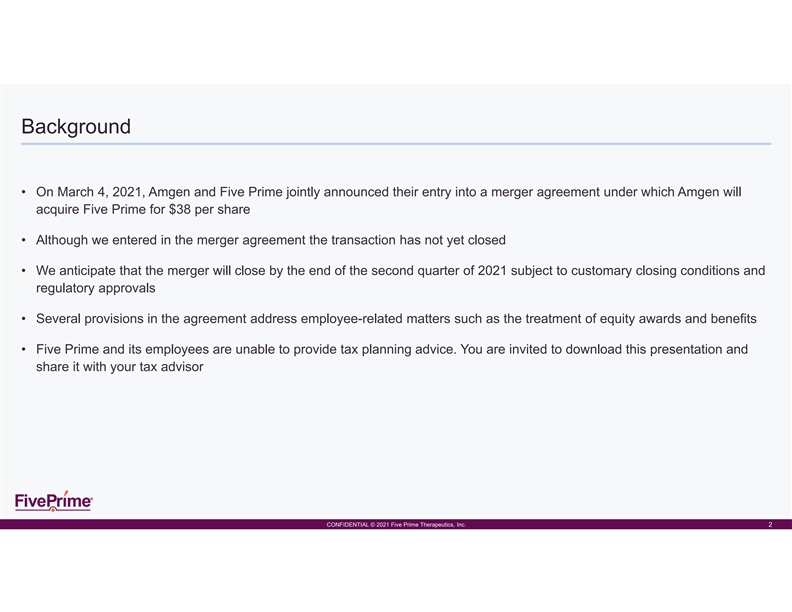The width and height of the screenshot is (792, 612).
Task: Click the CONFIDENTIAL copyright footer text
Action: [x=396, y=524]
